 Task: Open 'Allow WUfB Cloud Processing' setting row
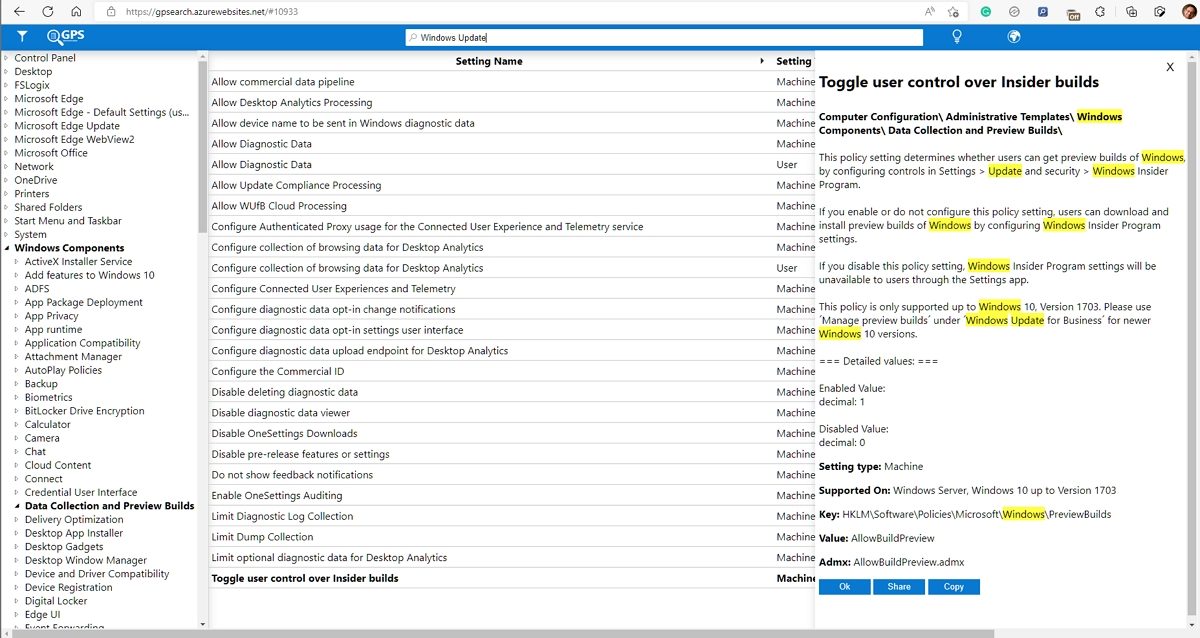point(511,206)
